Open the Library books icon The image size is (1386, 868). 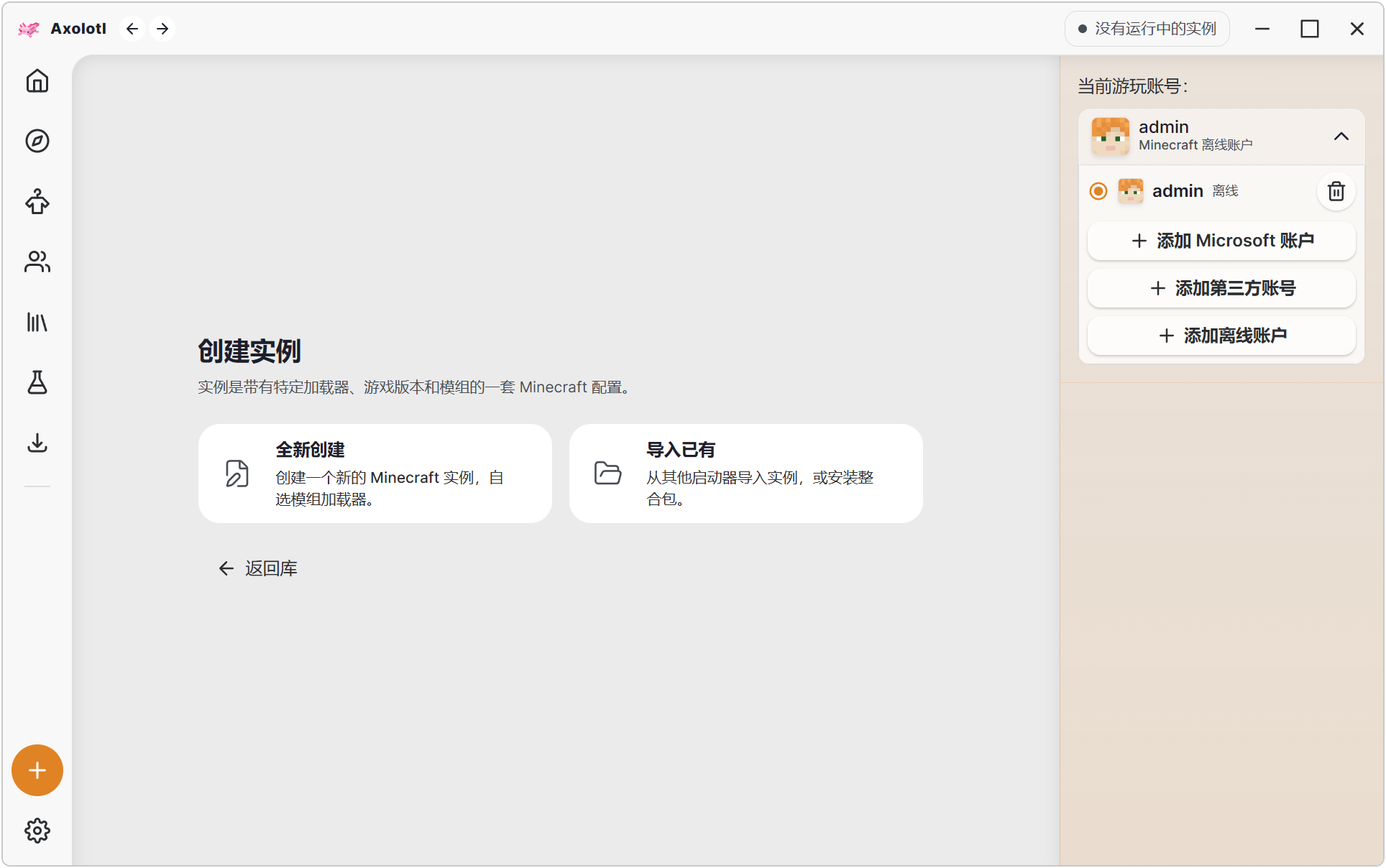point(37,323)
